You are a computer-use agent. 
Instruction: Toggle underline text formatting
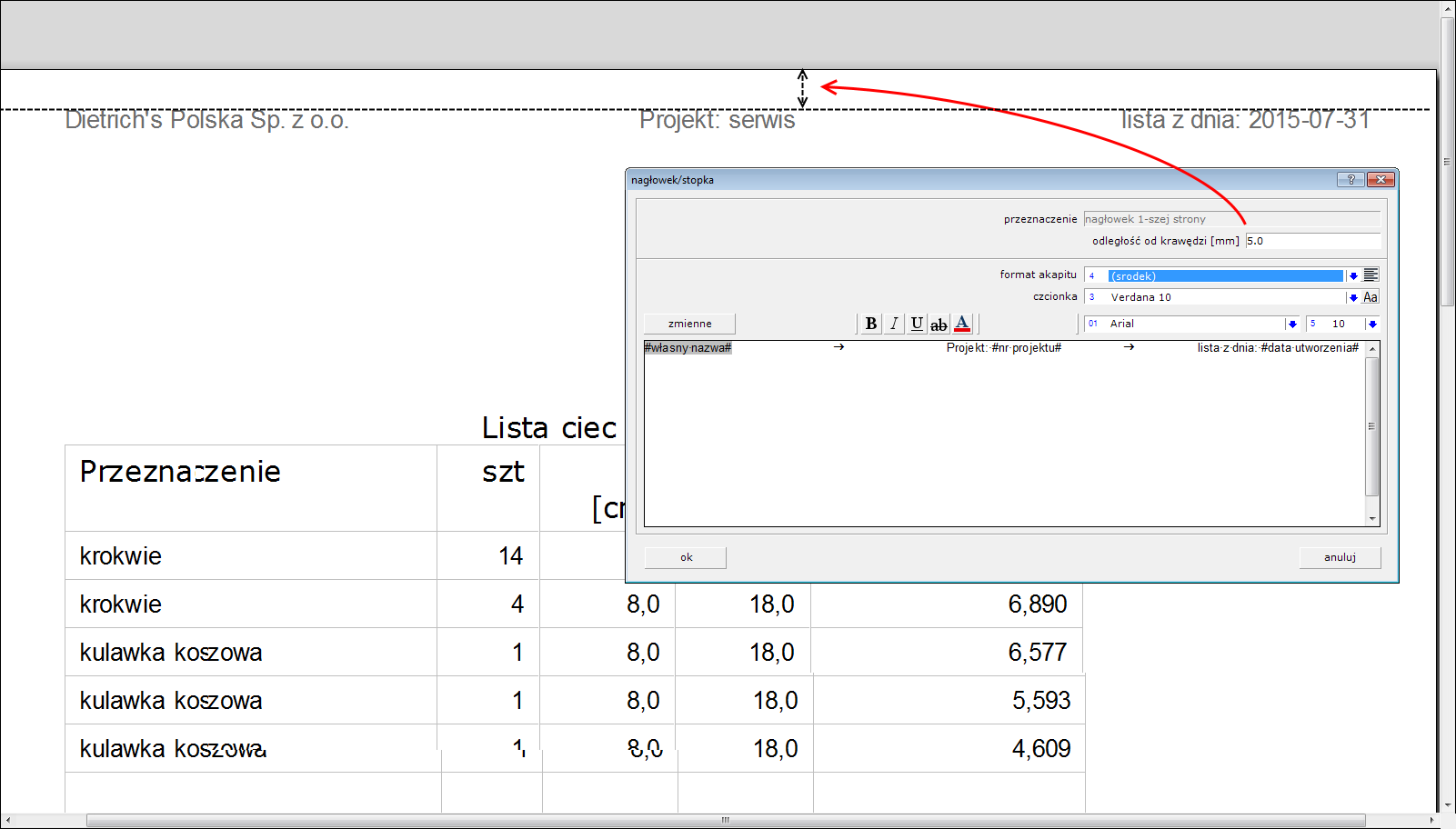917,324
